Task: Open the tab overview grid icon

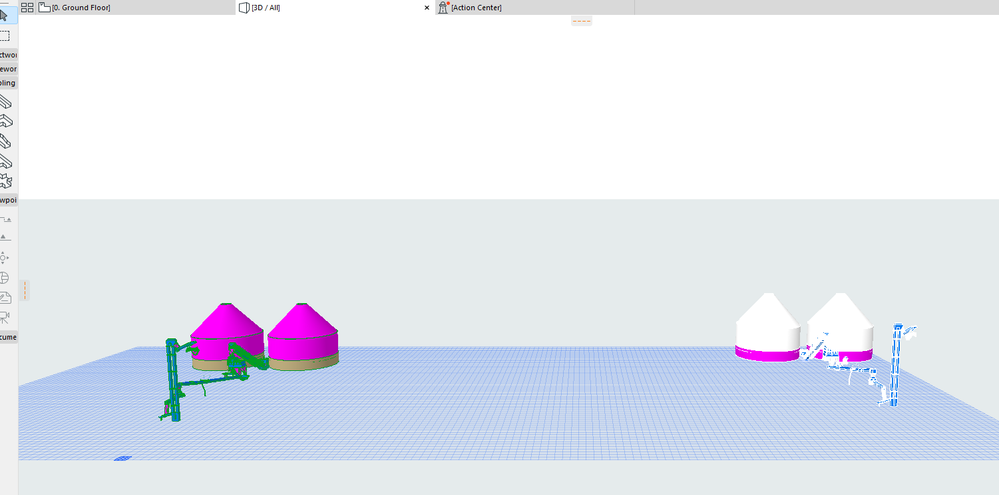Action: [27, 8]
